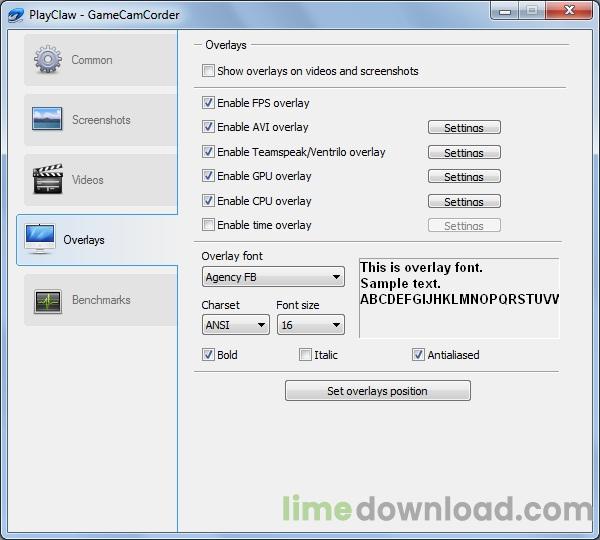
Task: Switch to the Screenshots tab
Action: coord(101,120)
